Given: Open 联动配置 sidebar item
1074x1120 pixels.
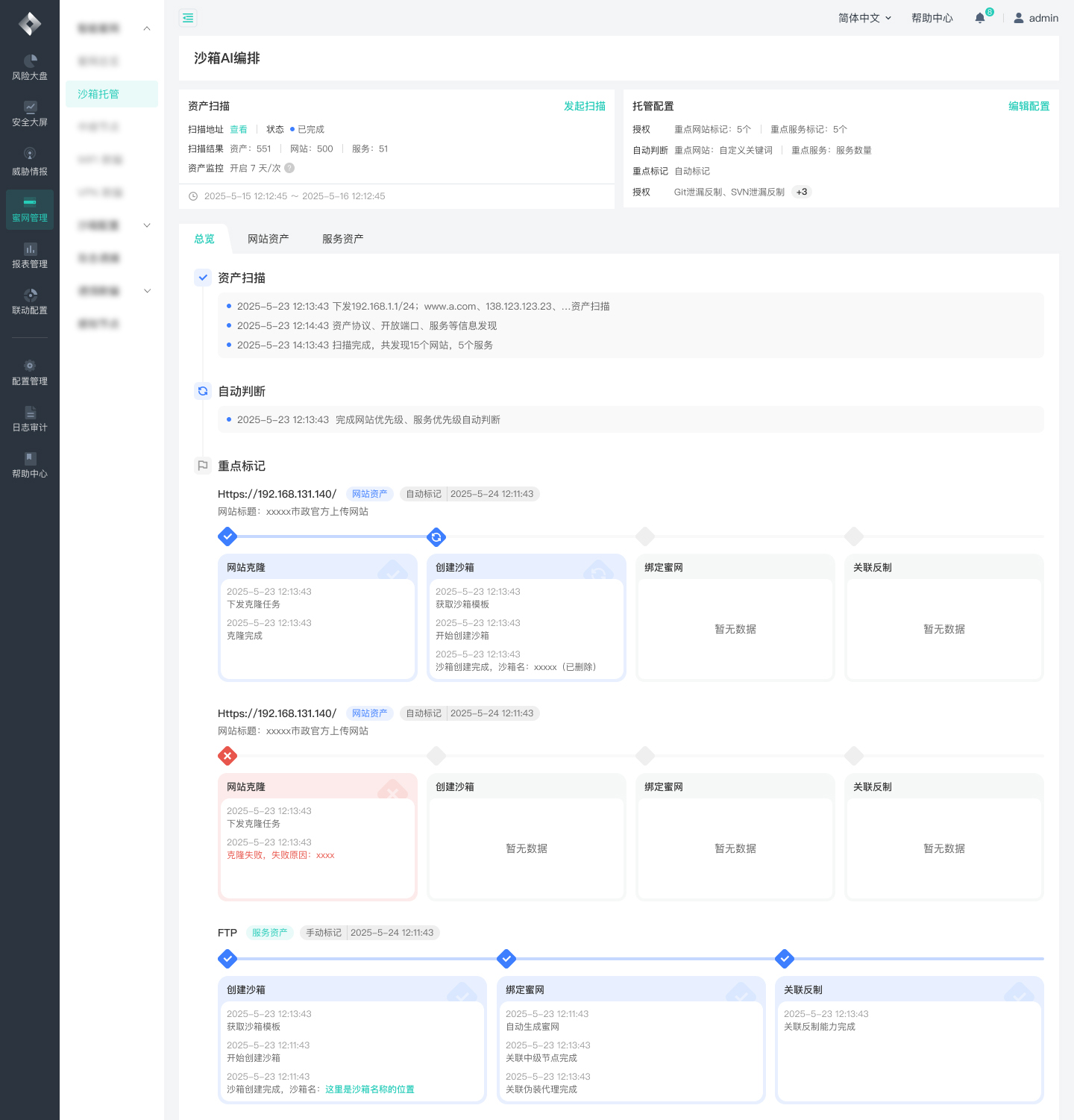Looking at the screenshot, I should [x=30, y=301].
